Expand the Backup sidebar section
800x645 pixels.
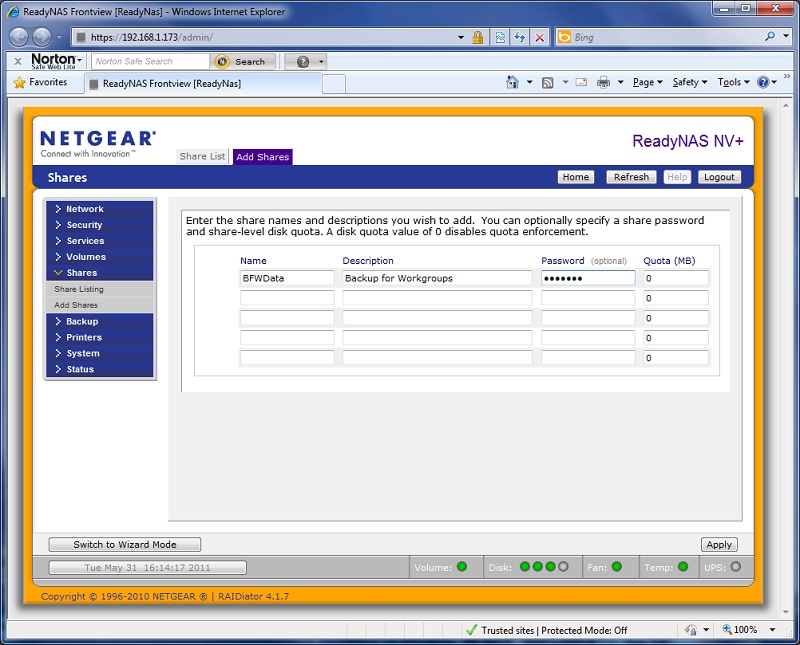pos(99,321)
